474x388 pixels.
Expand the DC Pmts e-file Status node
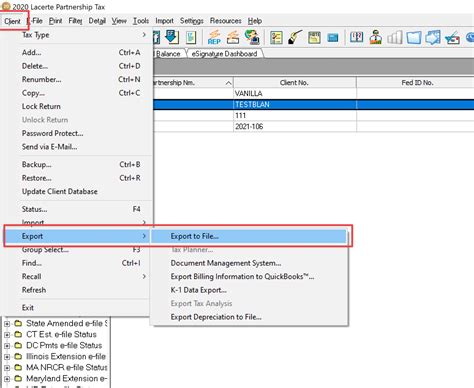pos(7,346)
